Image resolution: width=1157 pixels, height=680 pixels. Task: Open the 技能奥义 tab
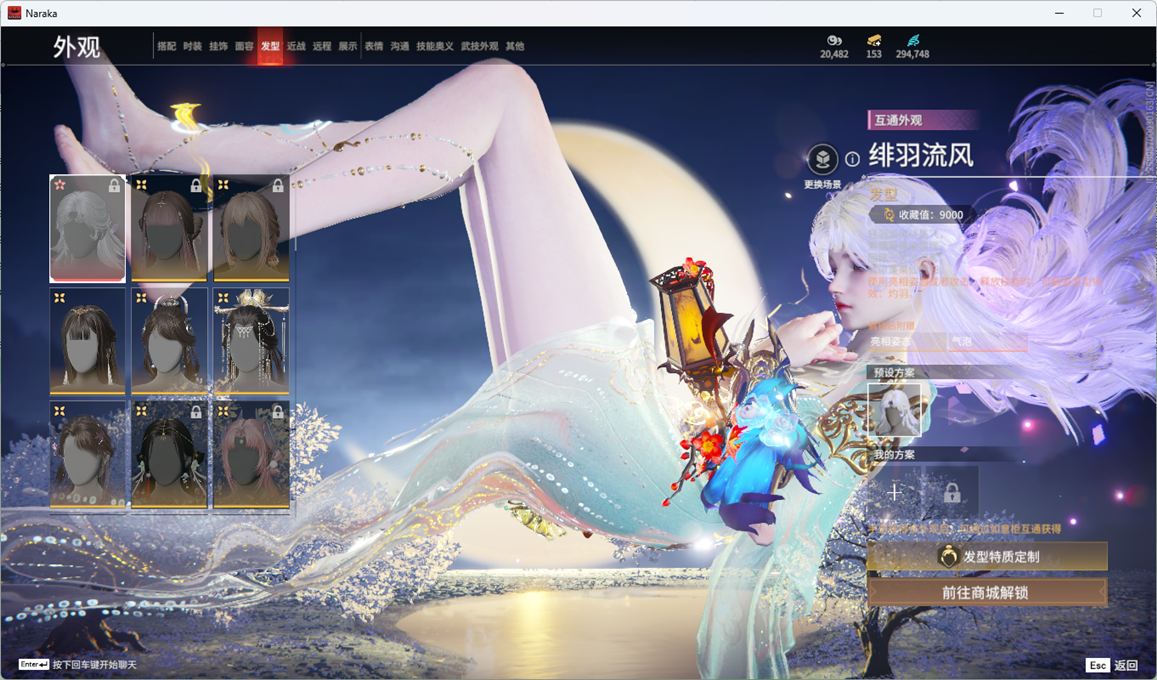[435, 46]
